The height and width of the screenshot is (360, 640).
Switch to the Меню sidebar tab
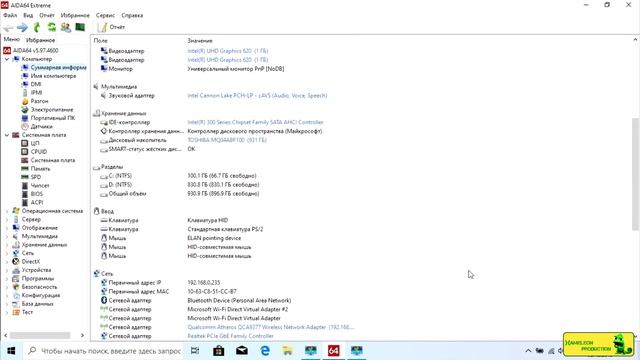(12, 40)
